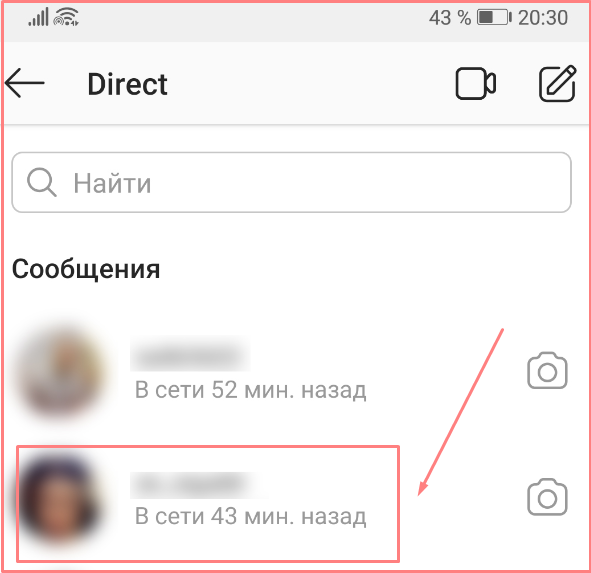
Task: Tap the blurred avatar of first contact
Action: coord(60,372)
